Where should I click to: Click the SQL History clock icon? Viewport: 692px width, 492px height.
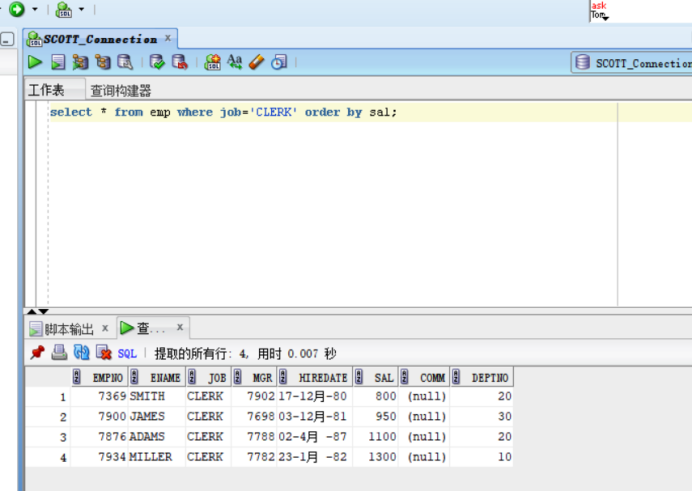(279, 62)
